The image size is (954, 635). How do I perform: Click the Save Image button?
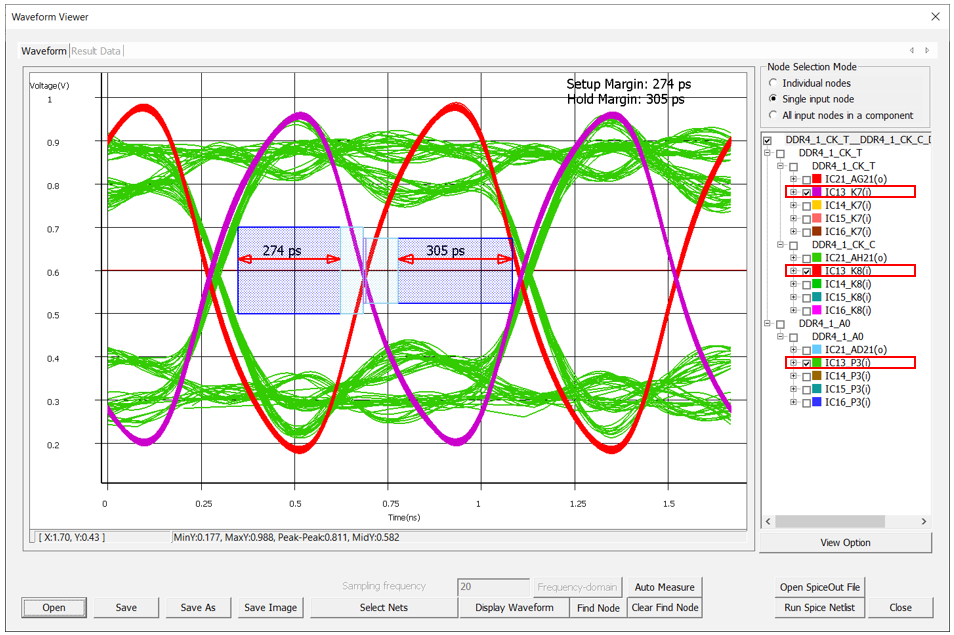(270, 607)
